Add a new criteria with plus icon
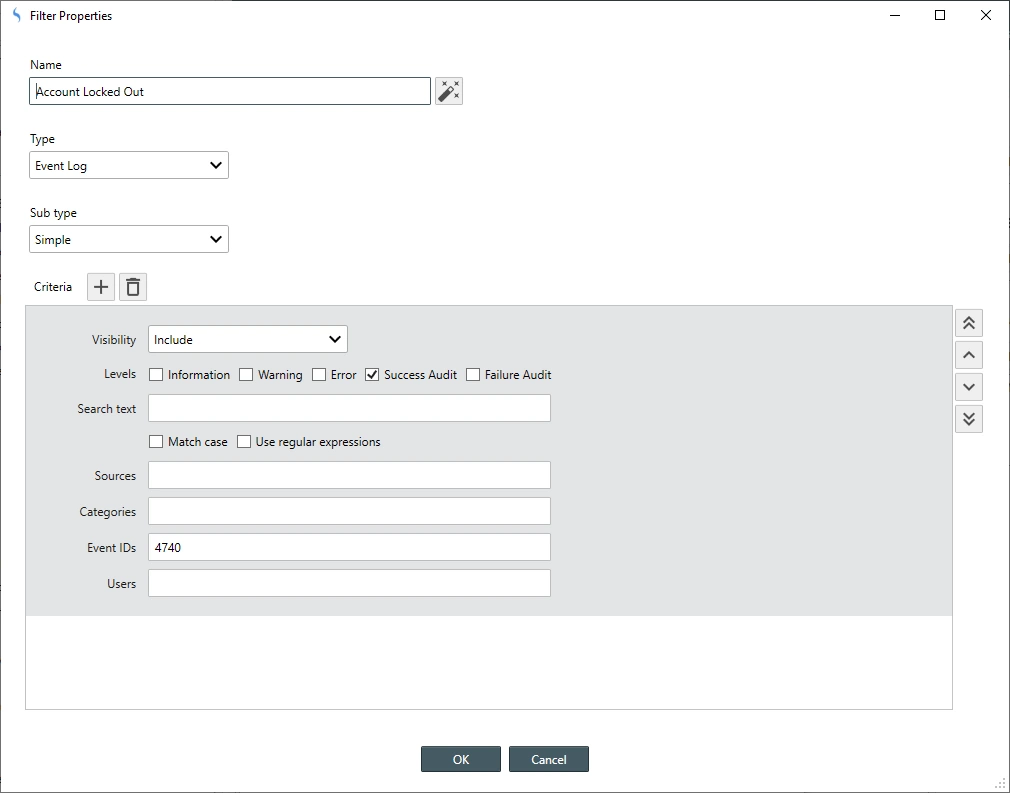Image resolution: width=1010 pixels, height=793 pixels. pos(101,287)
